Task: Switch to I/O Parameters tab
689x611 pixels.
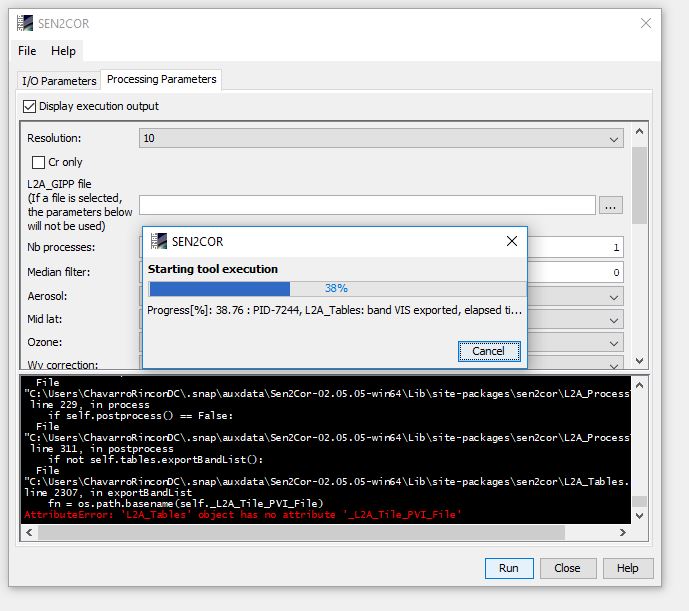Action: coord(59,81)
